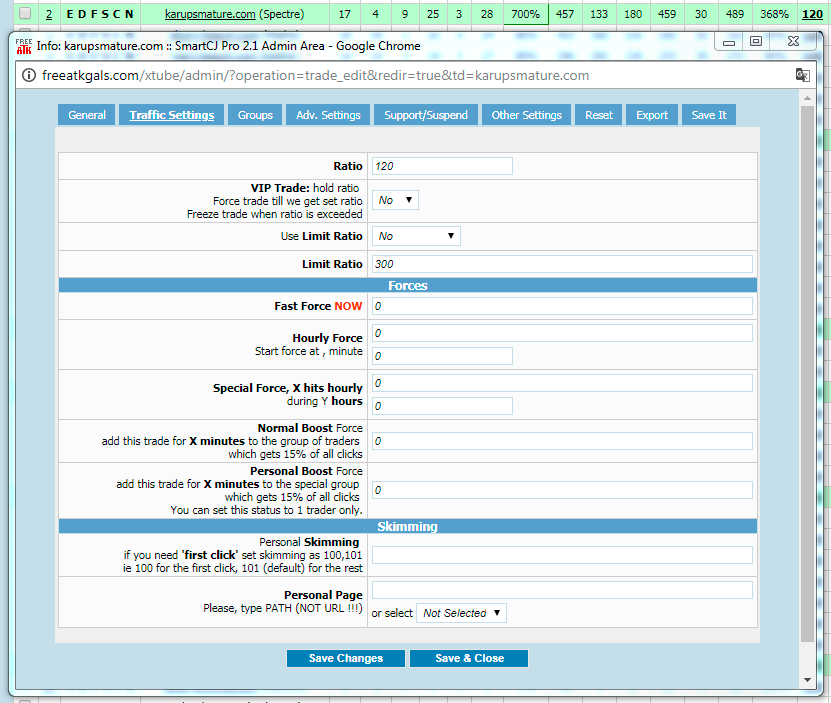Click the E D F S C N flags cell
Screen dimensions: 831x703
[100, 14]
